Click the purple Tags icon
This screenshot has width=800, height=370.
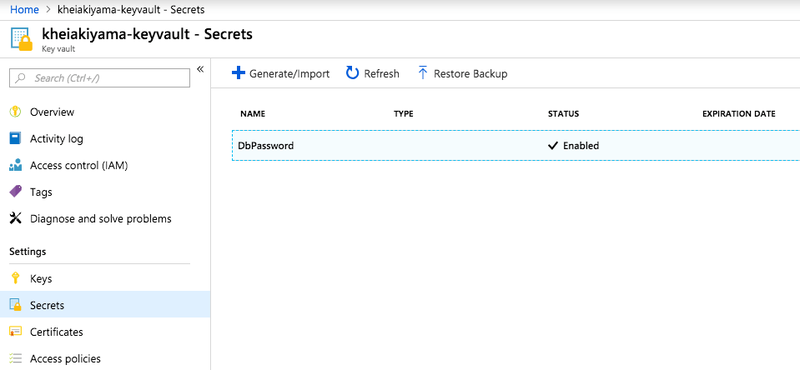tap(16, 192)
